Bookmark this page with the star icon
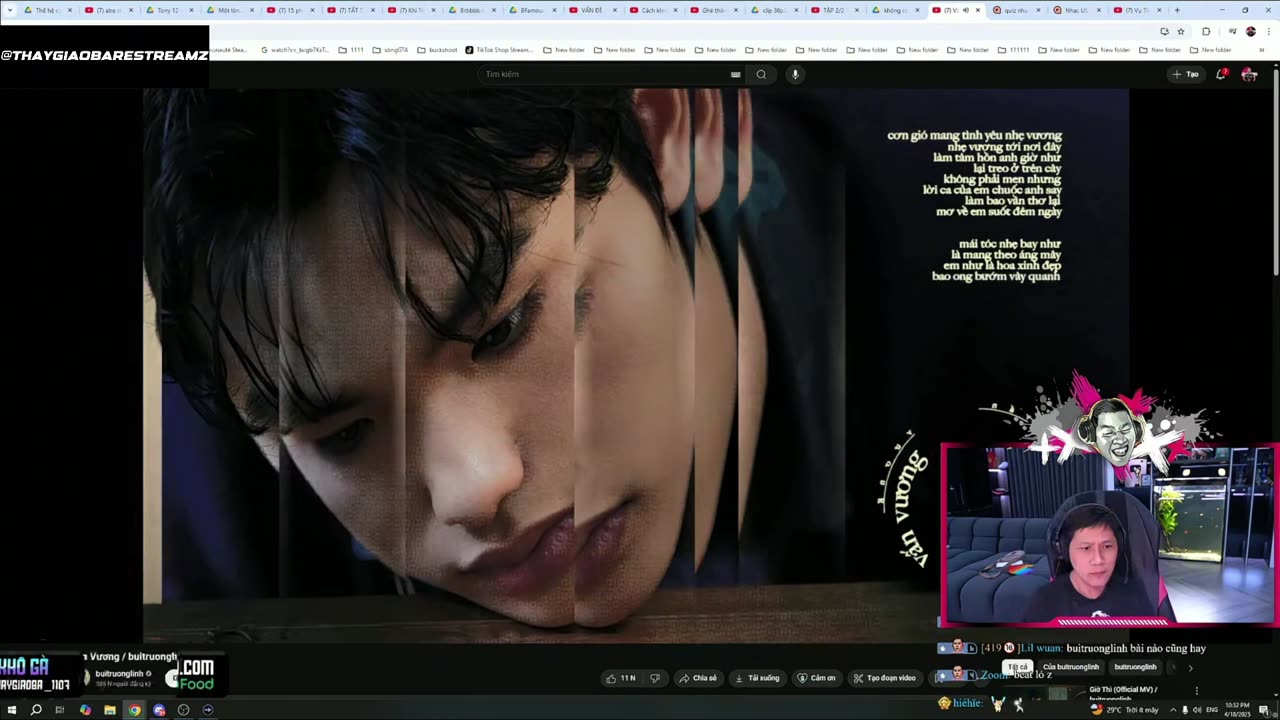The height and width of the screenshot is (720, 1280). click(1181, 31)
